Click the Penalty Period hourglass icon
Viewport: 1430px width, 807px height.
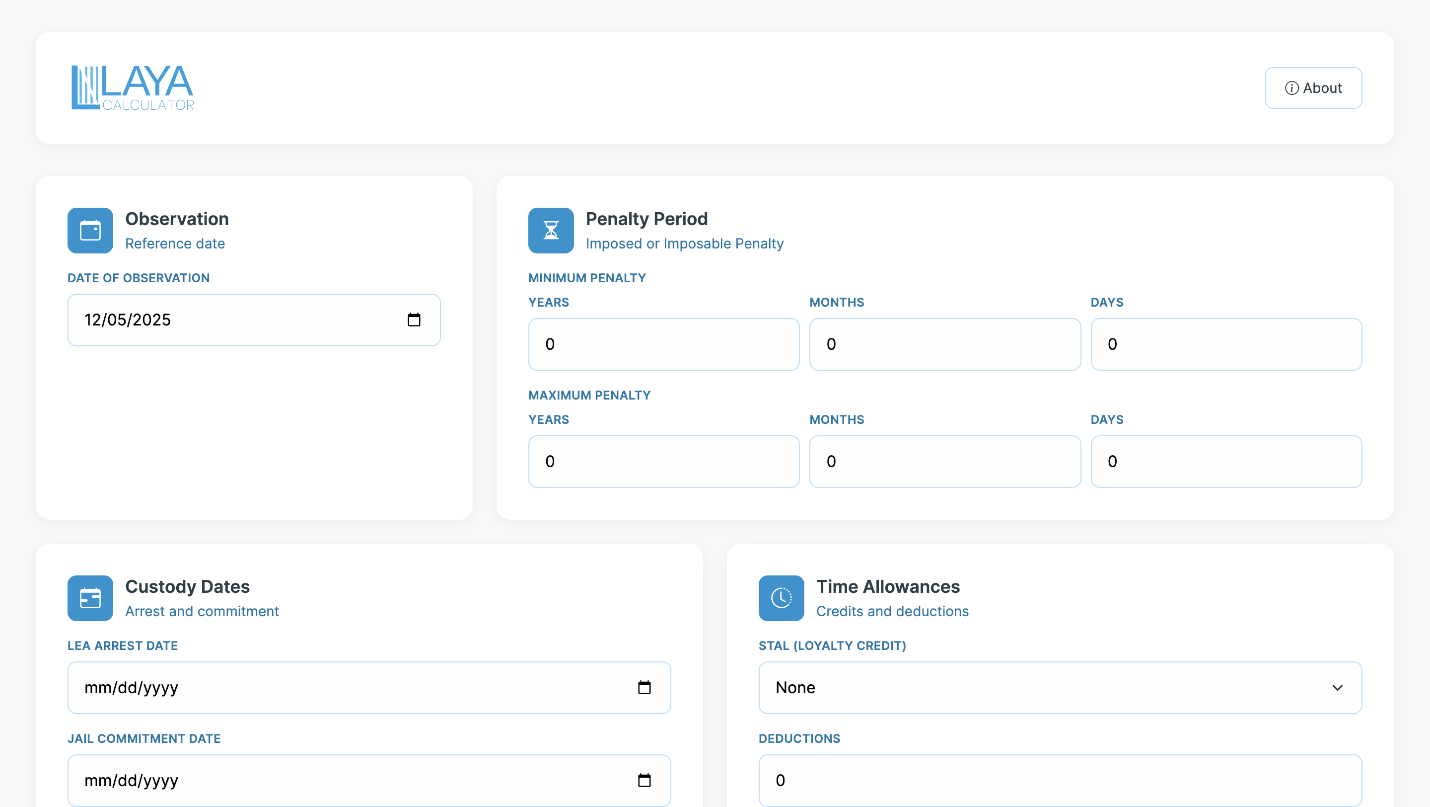click(x=551, y=230)
